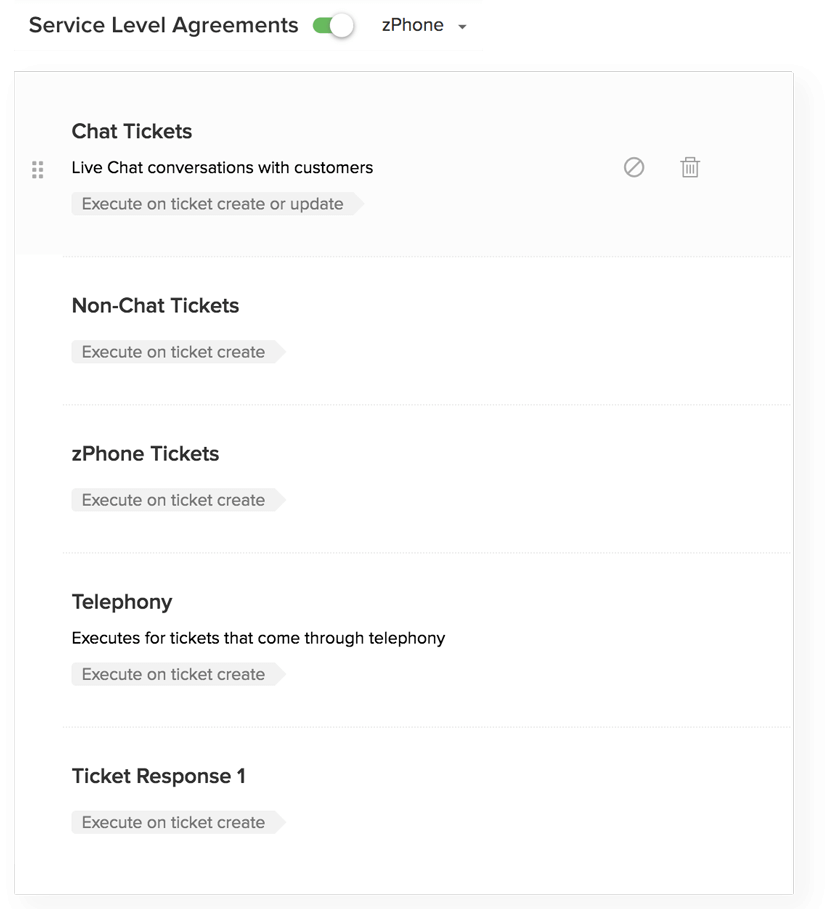Click the drag handle beside Chat Tickets

click(x=38, y=169)
